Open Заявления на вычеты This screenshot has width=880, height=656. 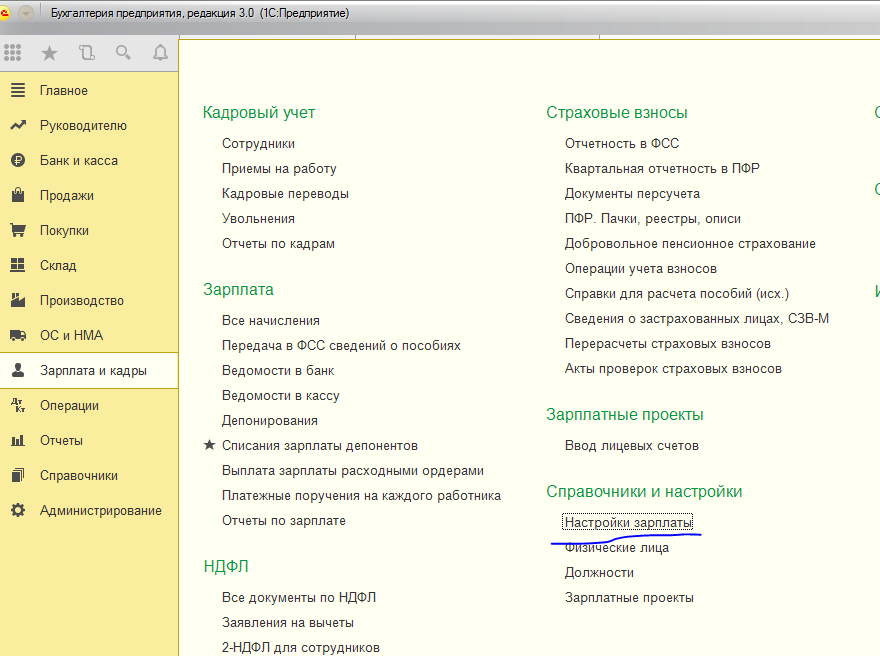coord(287,623)
